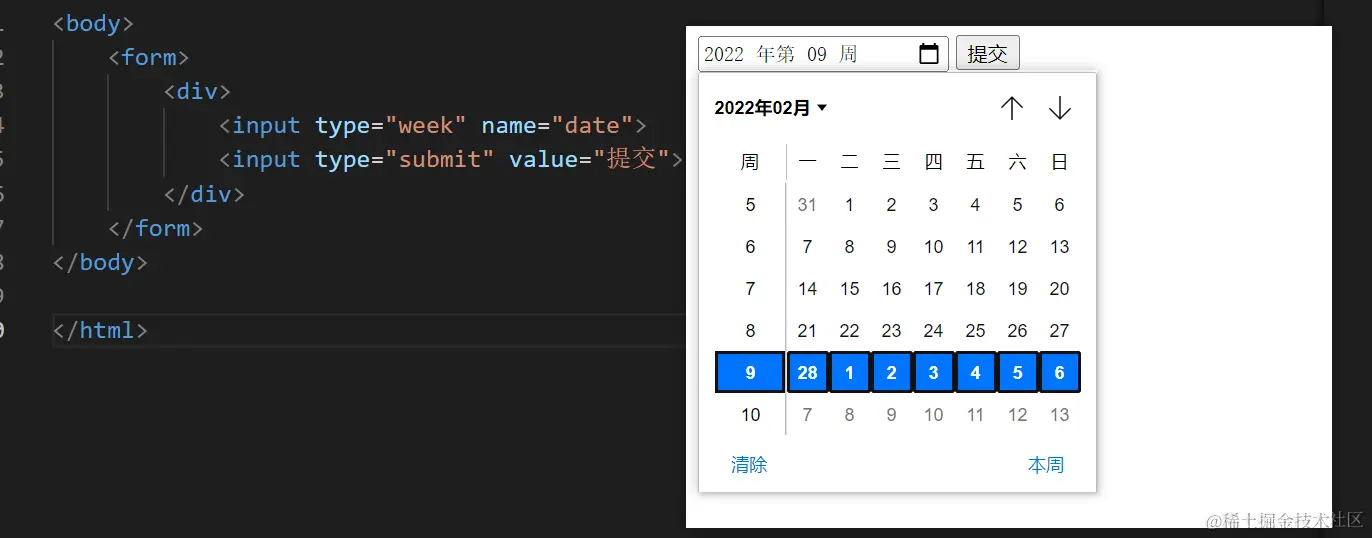Expand the 2022年02月 month dropdown
Viewport: 1372px width, 538px height.
[771, 108]
